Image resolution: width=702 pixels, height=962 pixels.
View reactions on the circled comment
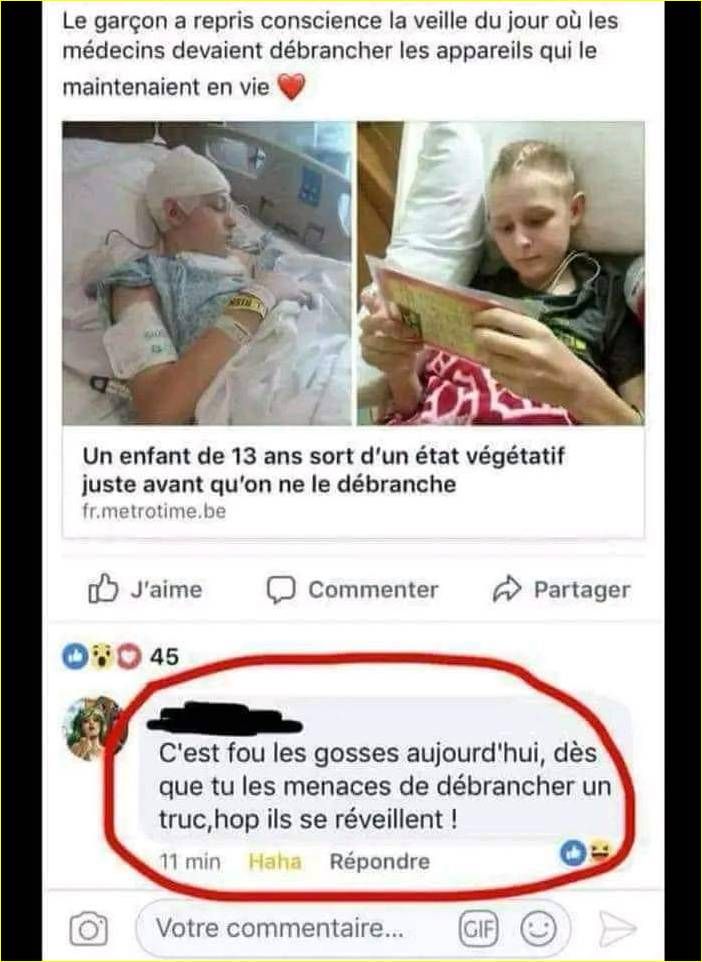[x=587, y=853]
